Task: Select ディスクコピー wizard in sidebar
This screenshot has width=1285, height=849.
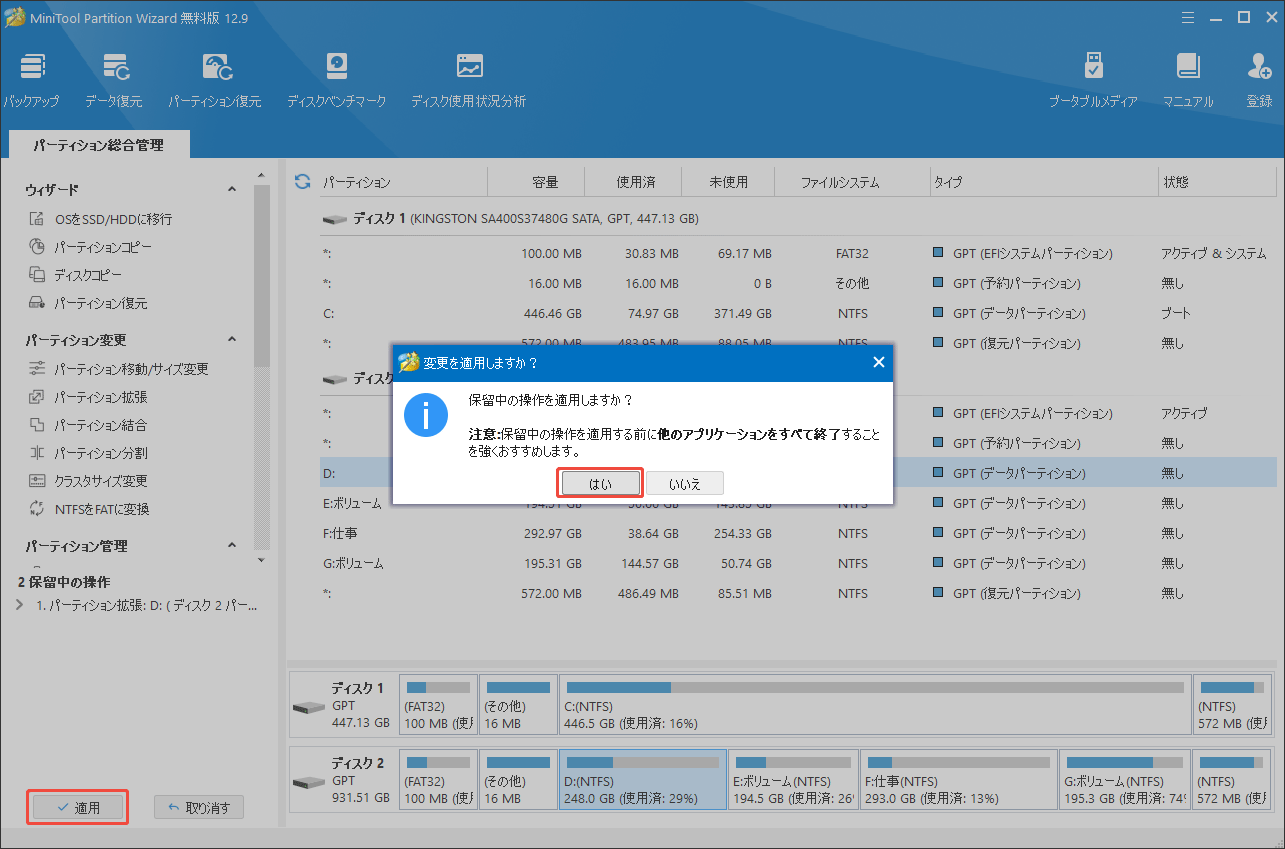Action: 75,275
